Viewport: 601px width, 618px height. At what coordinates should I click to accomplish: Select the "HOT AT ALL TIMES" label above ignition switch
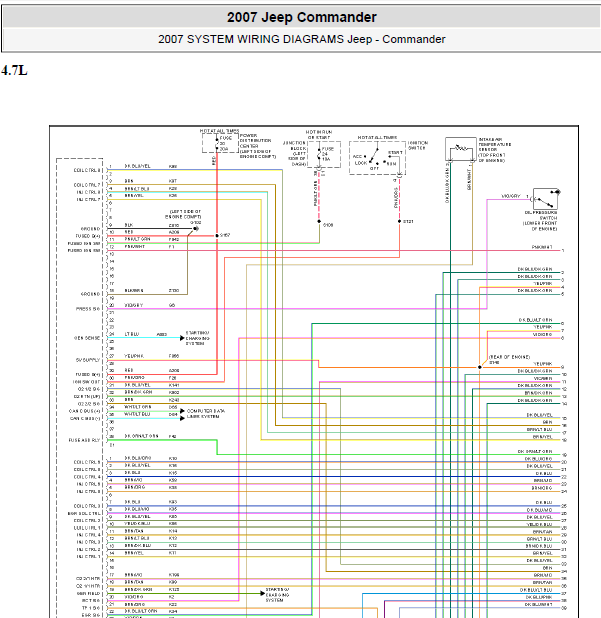coord(377,137)
